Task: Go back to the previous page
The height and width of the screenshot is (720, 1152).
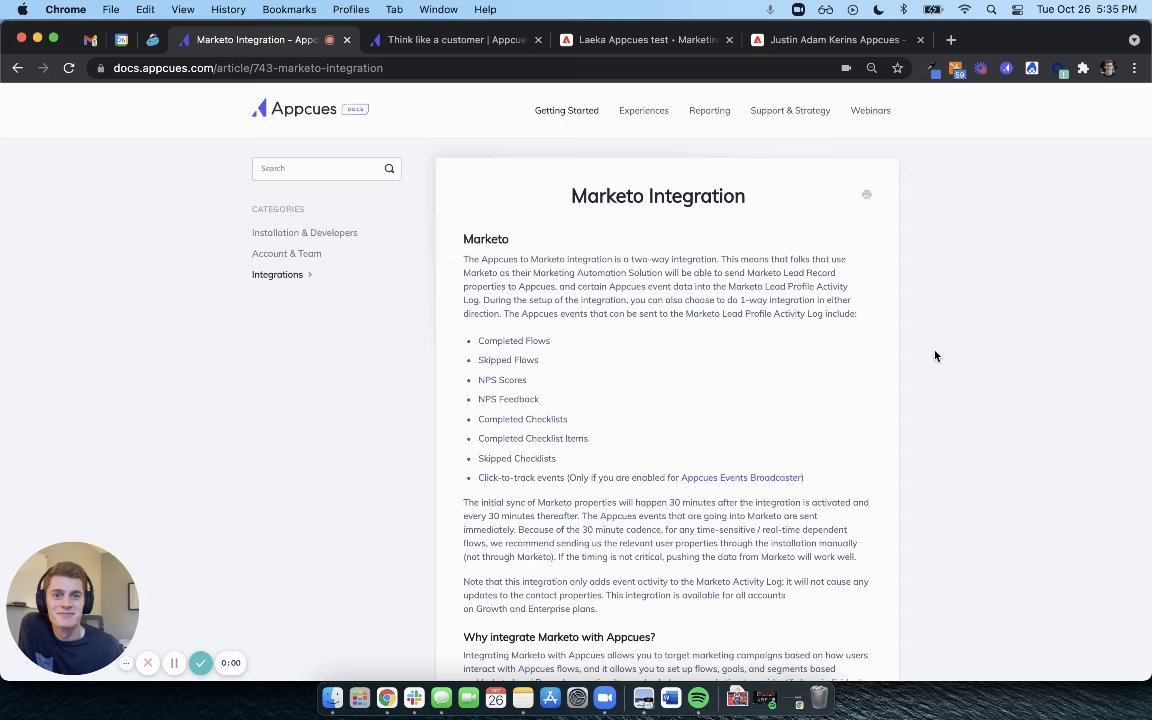Action: pyautogui.click(x=18, y=68)
